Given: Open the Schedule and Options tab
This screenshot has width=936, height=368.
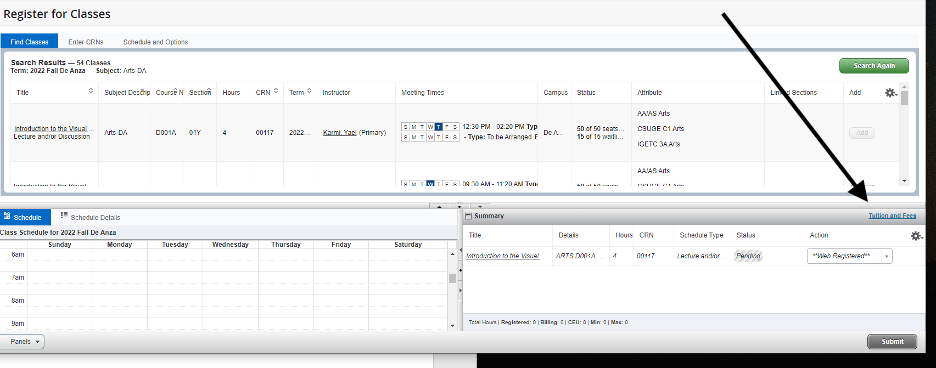Looking at the screenshot, I should (155, 42).
